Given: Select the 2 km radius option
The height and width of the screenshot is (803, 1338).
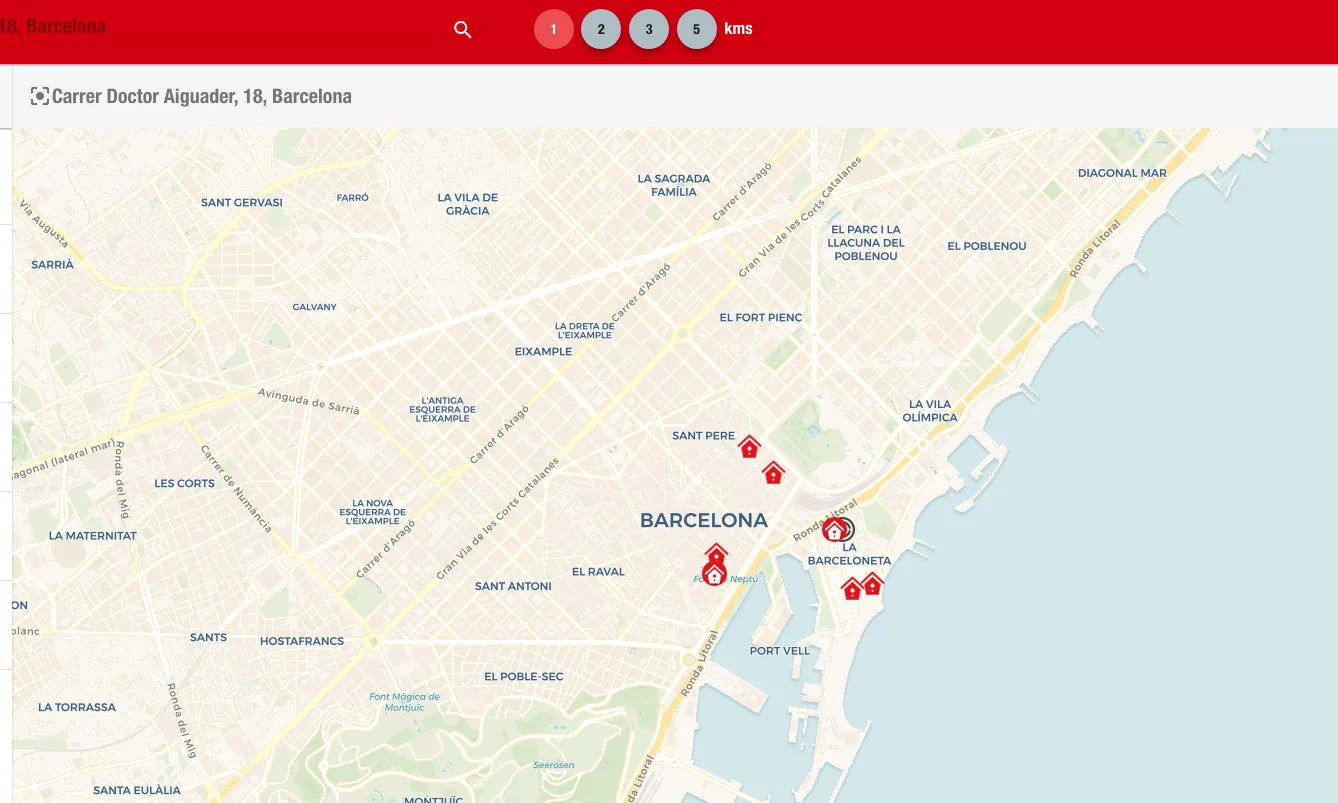Looking at the screenshot, I should click(x=601, y=29).
